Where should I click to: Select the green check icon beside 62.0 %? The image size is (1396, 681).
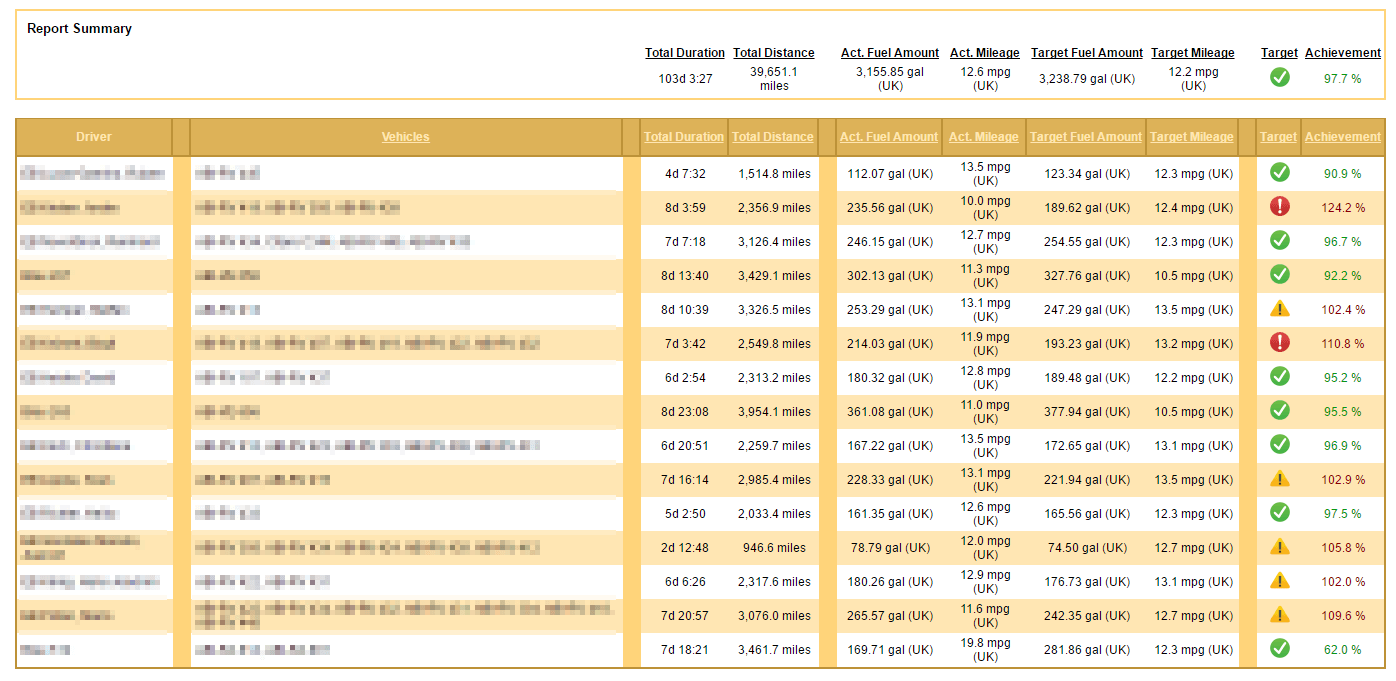[x=1279, y=649]
